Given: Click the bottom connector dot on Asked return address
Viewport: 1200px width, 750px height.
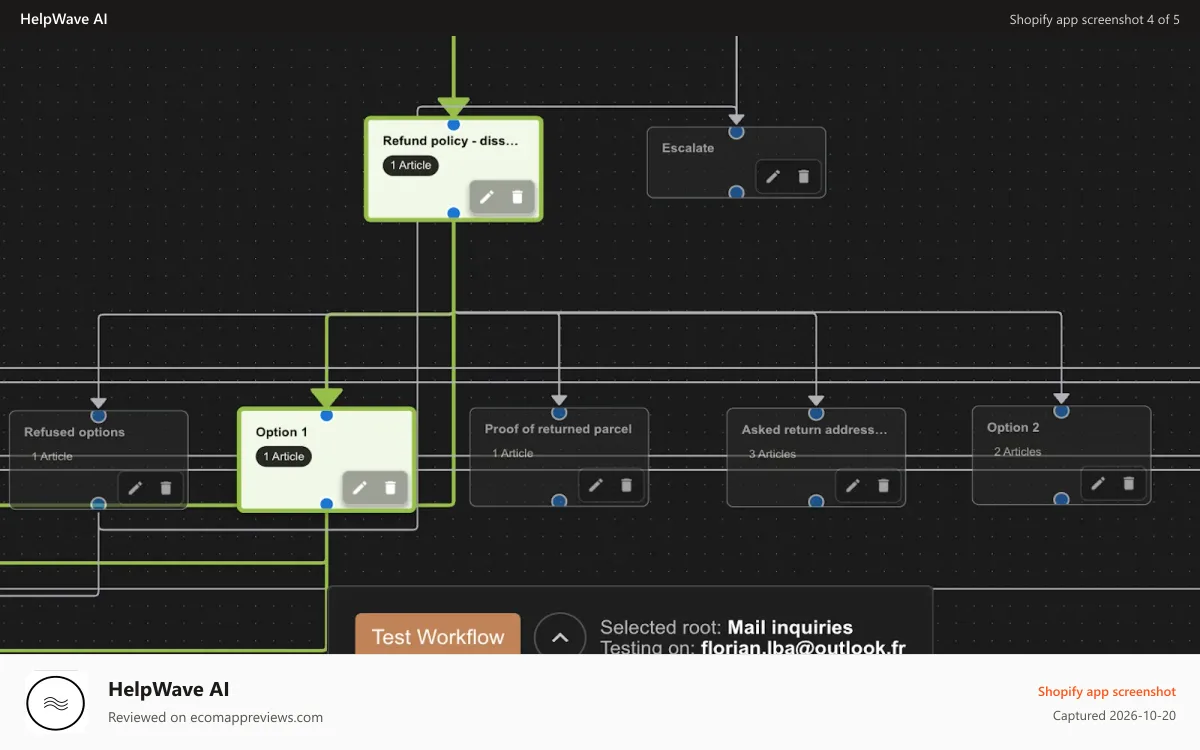Looking at the screenshot, I should [x=816, y=501].
